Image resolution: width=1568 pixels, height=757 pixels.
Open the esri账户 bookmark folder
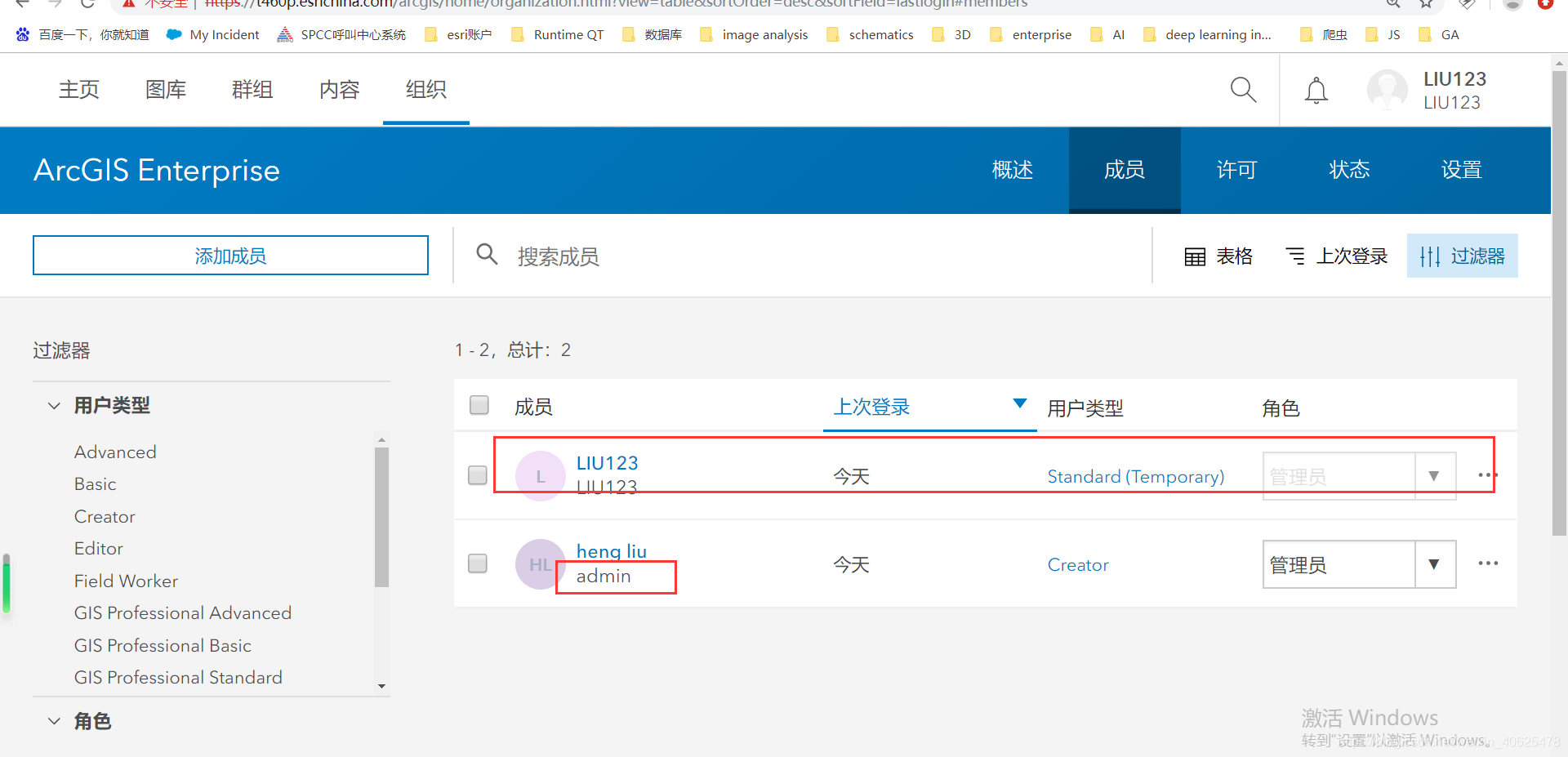458,34
